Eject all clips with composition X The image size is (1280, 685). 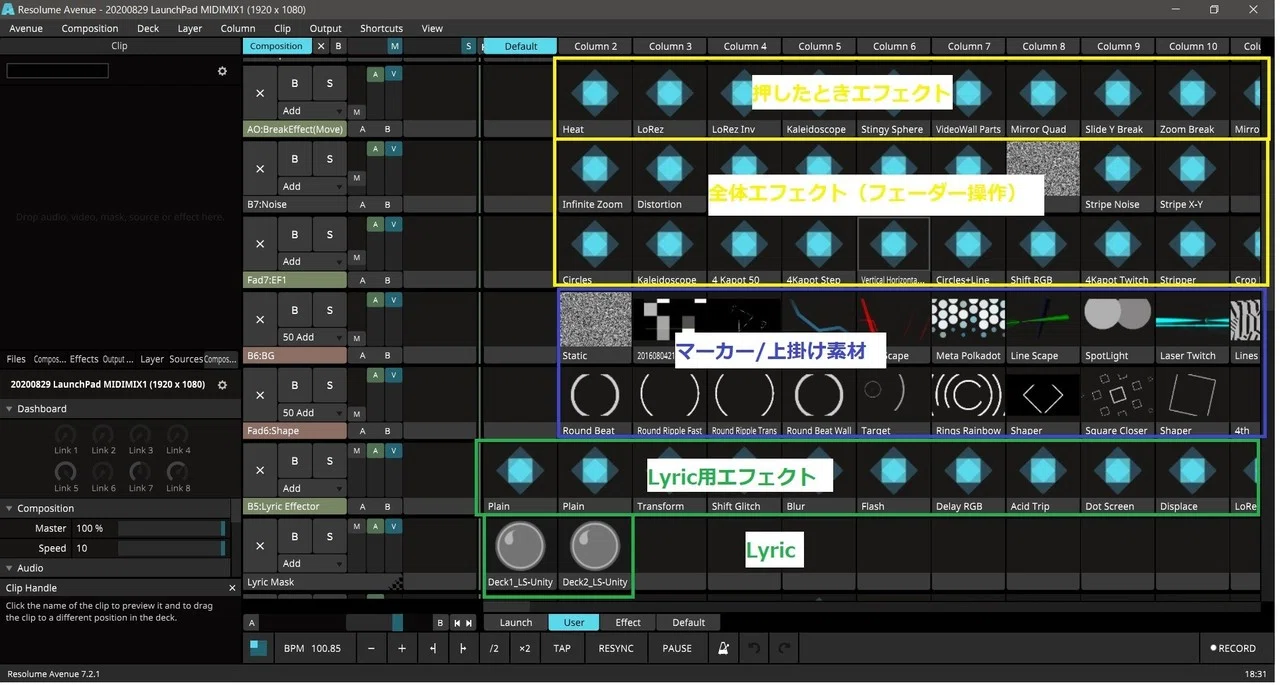tap(321, 46)
